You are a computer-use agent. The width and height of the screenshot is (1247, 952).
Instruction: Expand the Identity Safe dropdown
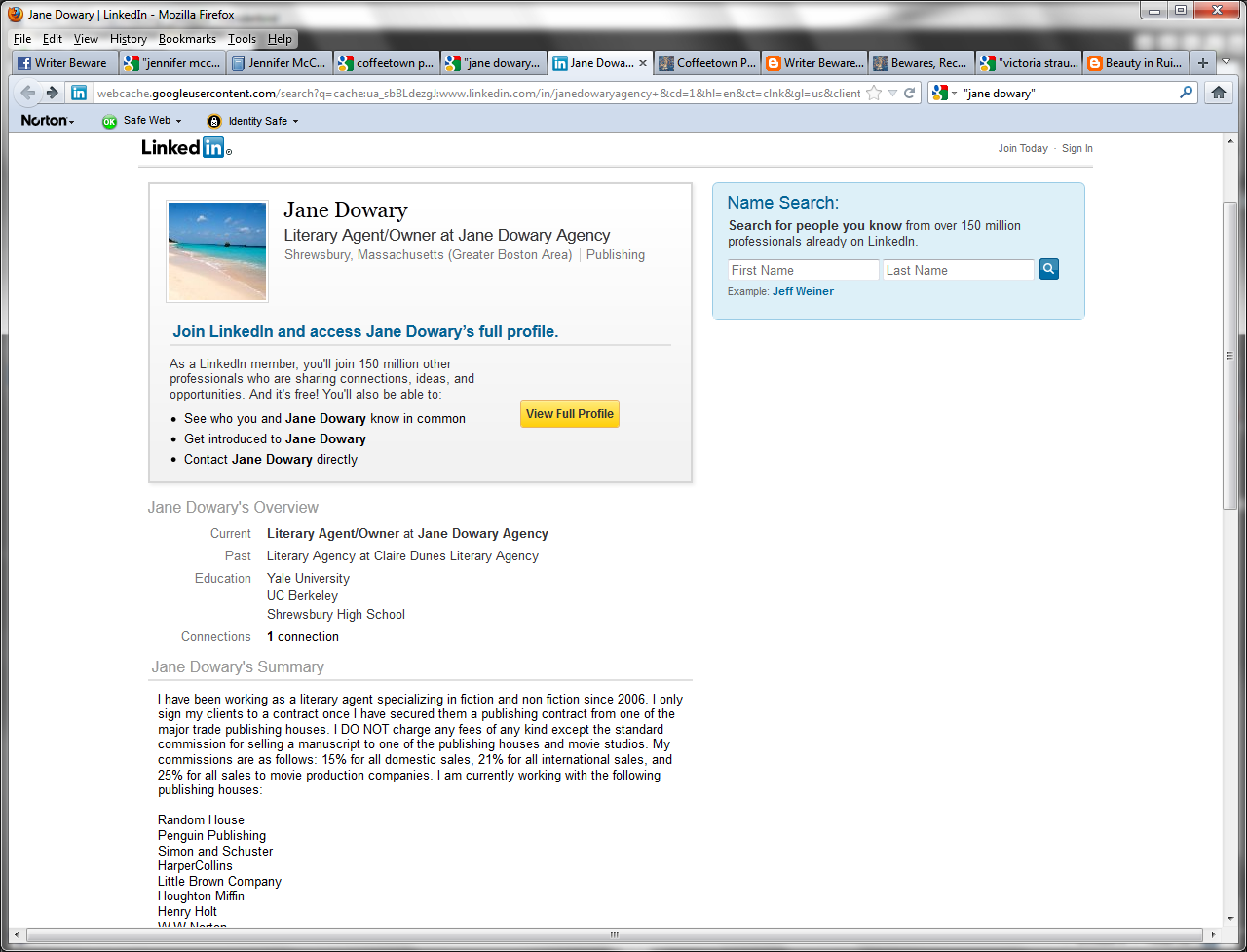(253, 121)
